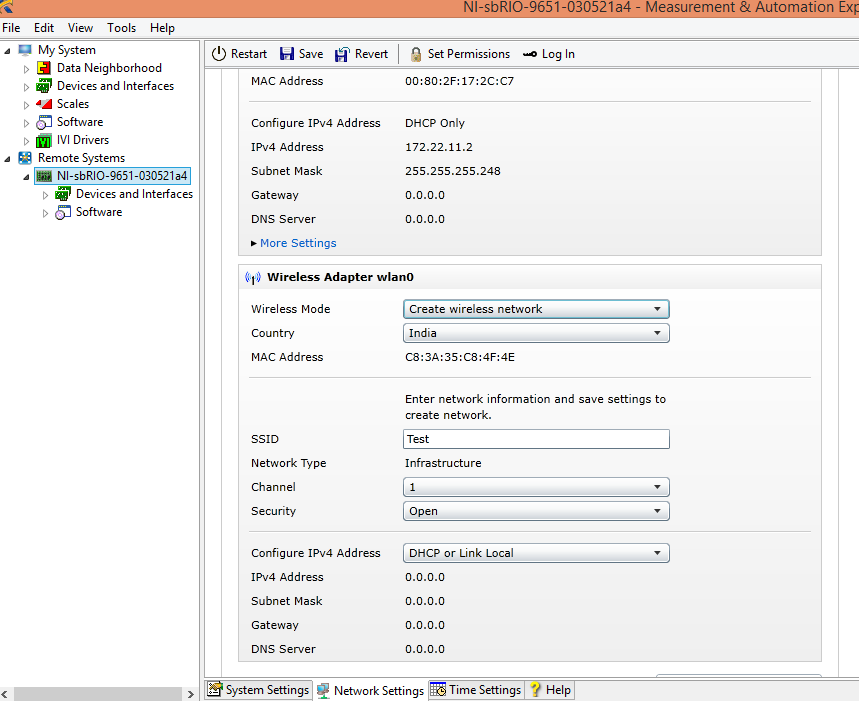Collapse the Remote Systems node
Screen dimensions: 859x701
pos(7,159)
